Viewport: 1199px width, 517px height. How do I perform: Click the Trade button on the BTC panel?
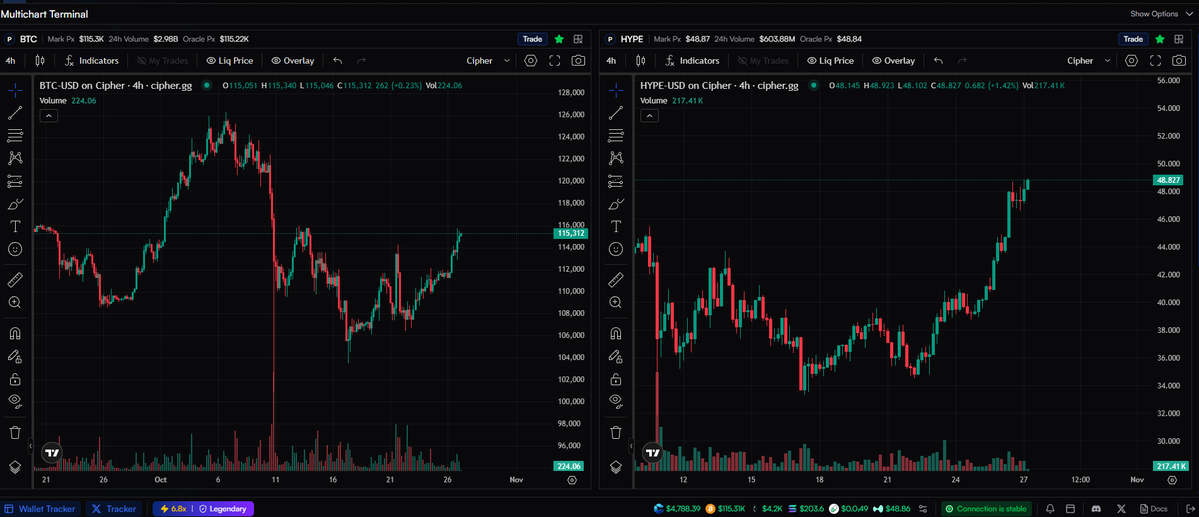tap(532, 39)
